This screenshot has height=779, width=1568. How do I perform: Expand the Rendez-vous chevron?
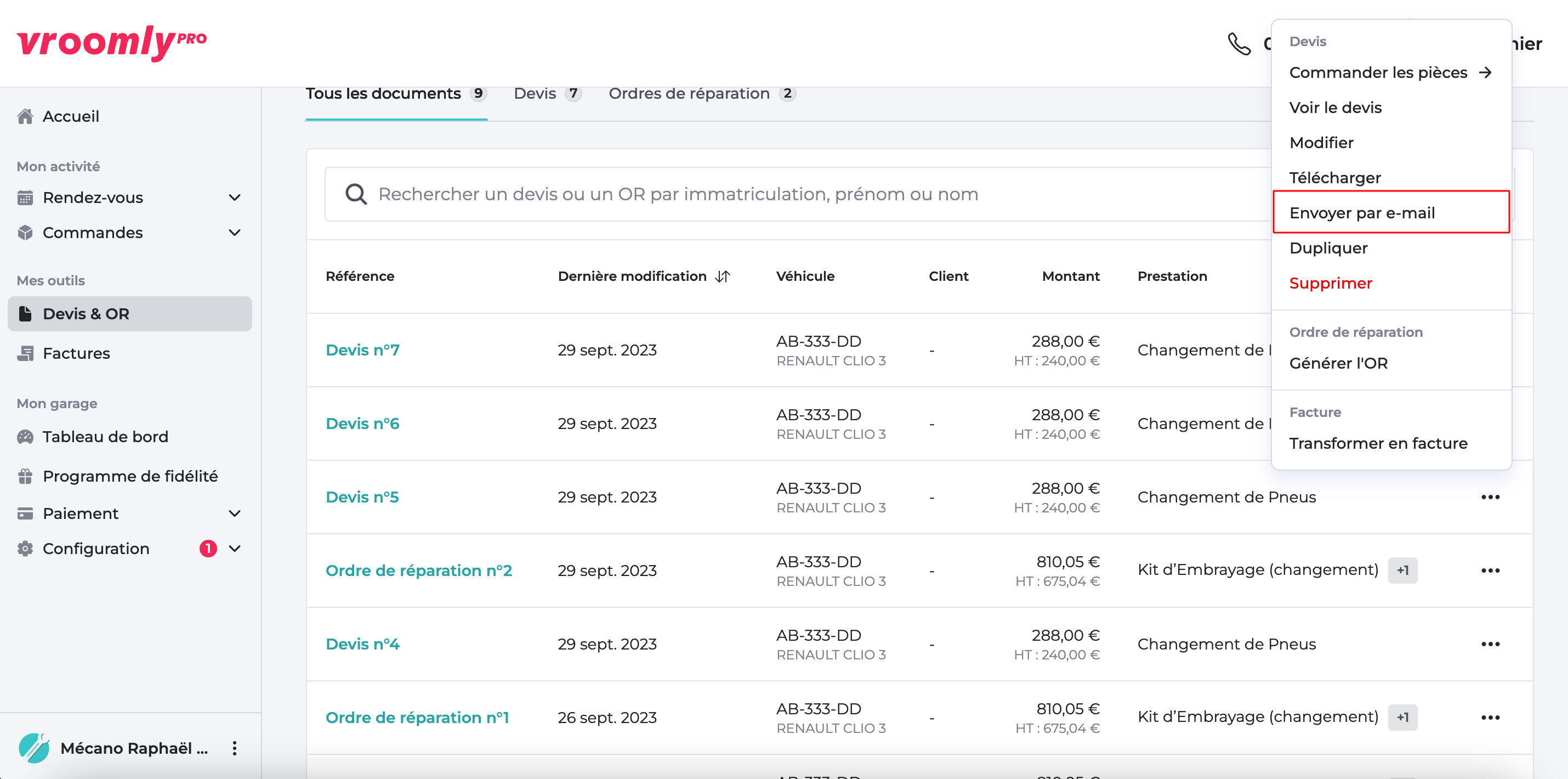pyautogui.click(x=234, y=197)
